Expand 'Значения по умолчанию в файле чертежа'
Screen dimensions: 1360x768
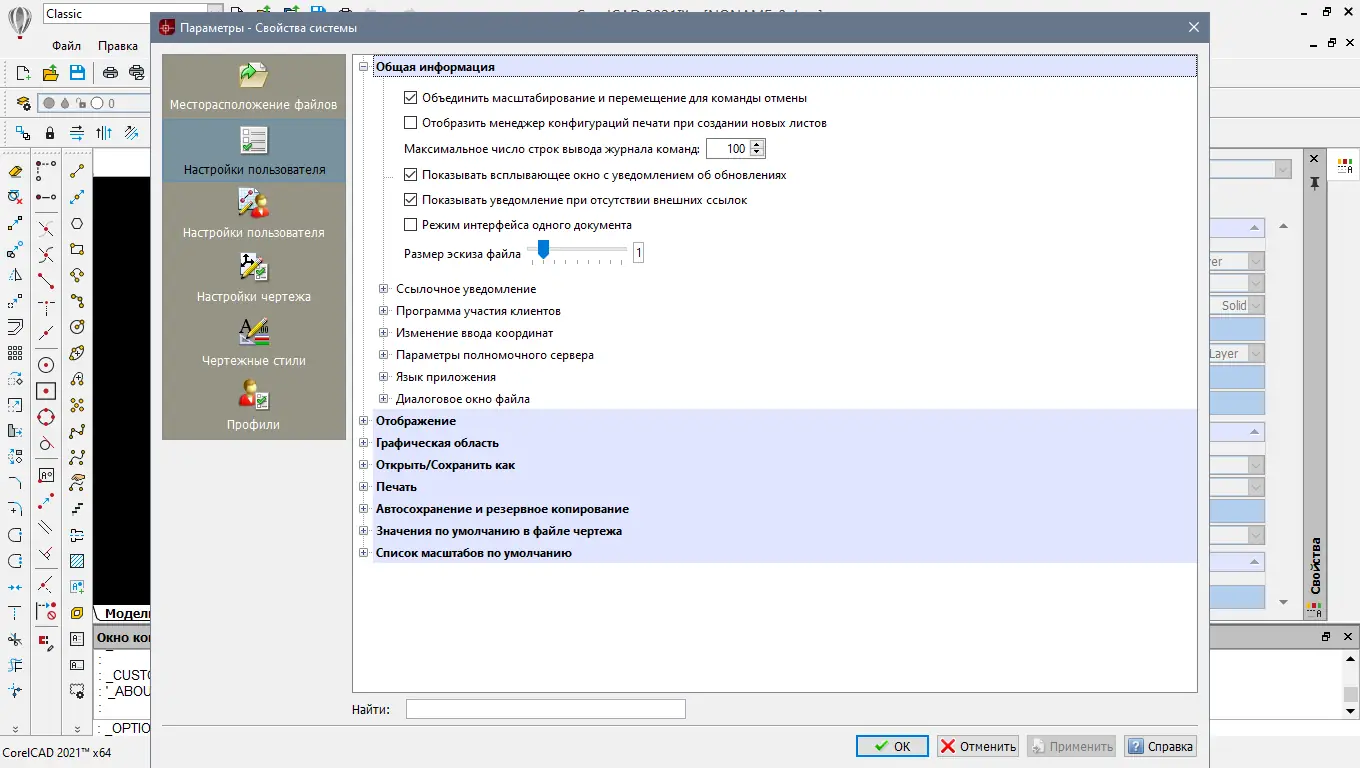pos(364,531)
